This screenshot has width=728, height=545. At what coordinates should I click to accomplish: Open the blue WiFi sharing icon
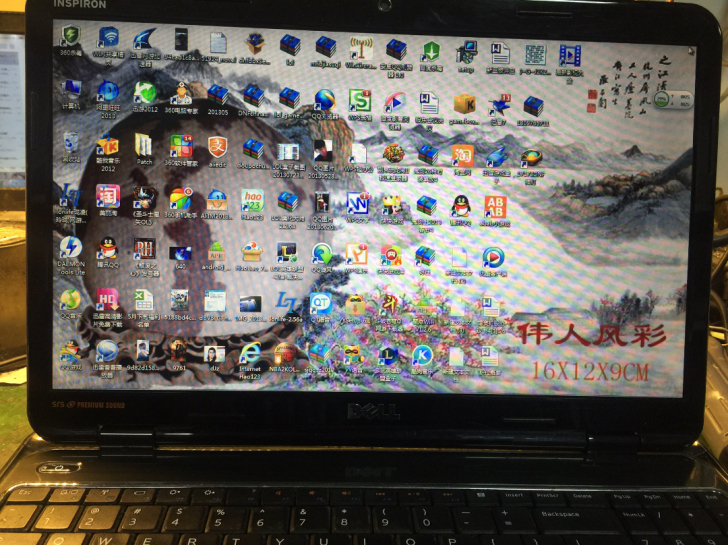point(108,37)
